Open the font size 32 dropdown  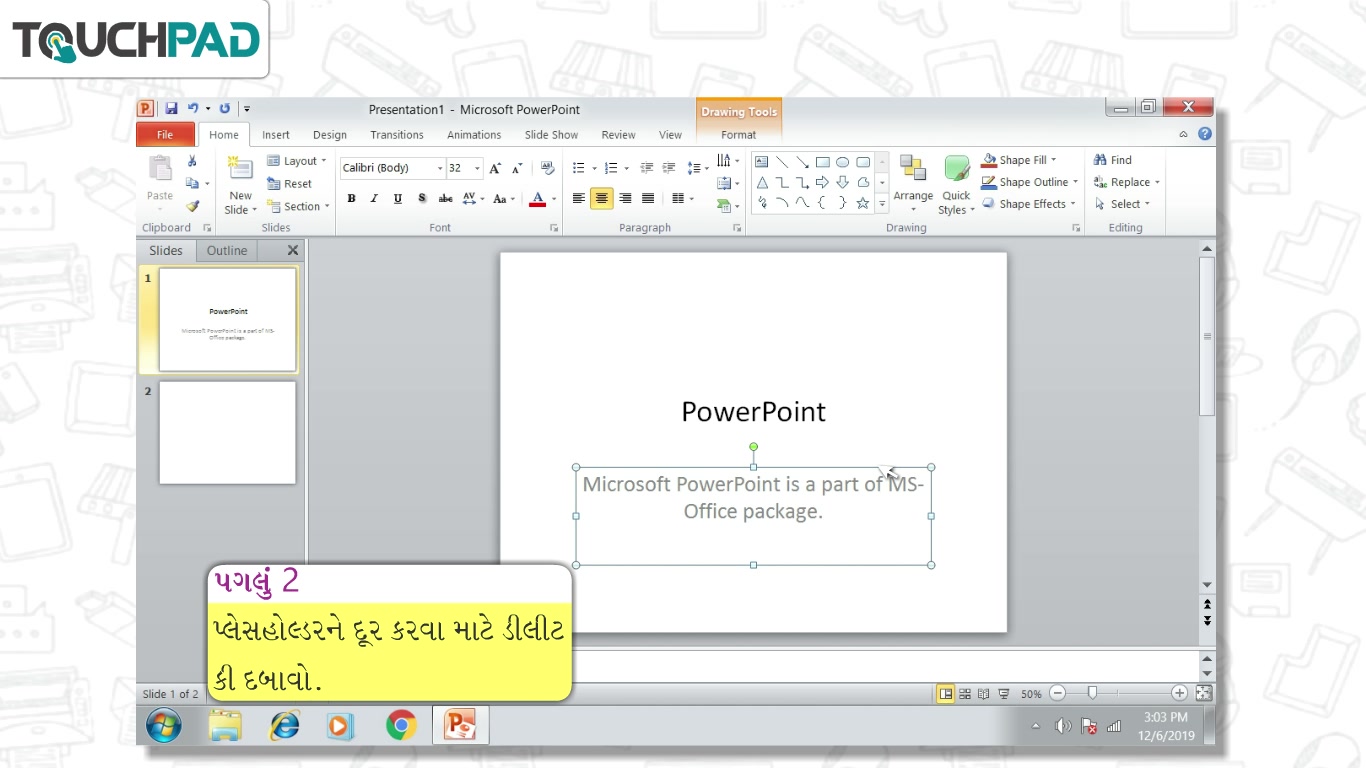click(478, 168)
